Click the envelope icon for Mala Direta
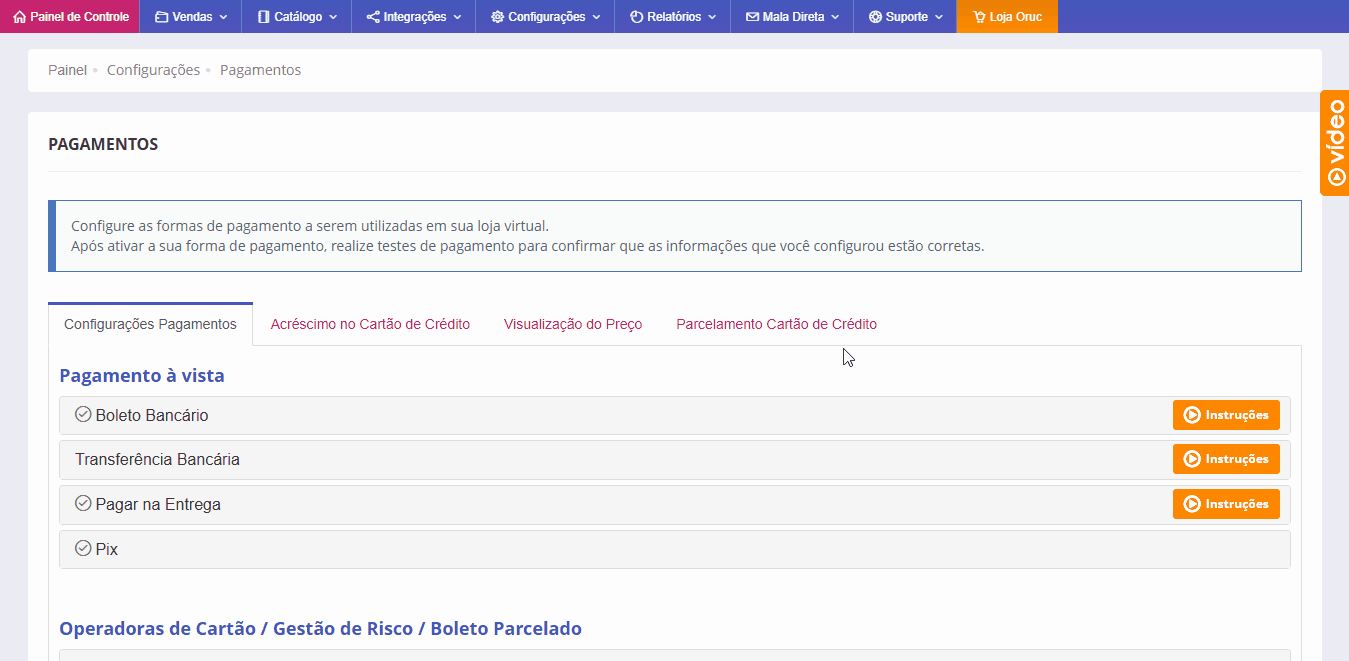Screen dimensions: 1349x661 click(x=752, y=17)
